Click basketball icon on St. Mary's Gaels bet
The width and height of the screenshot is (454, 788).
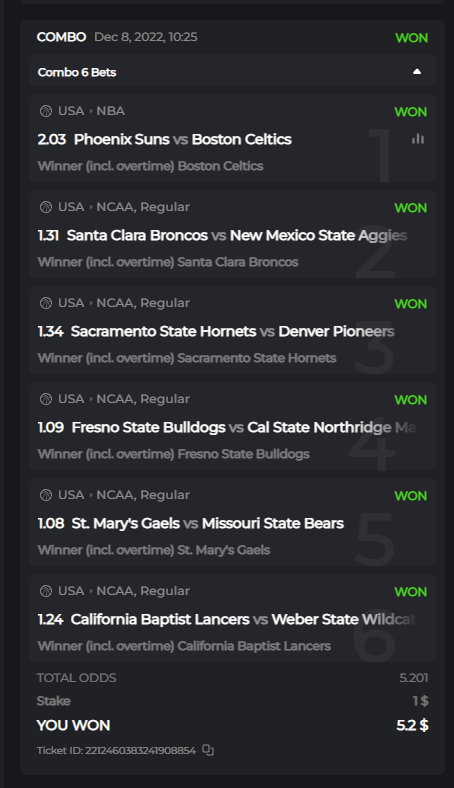[46, 495]
